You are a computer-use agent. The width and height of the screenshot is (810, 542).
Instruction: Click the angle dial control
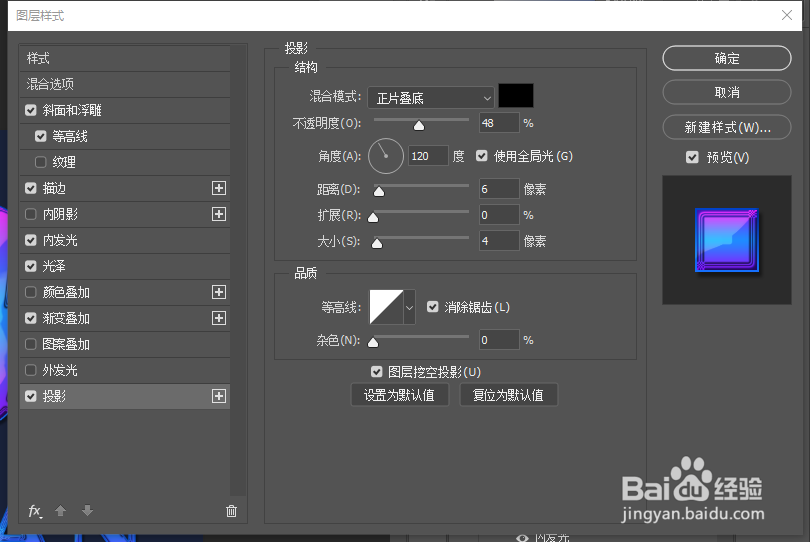point(385,156)
